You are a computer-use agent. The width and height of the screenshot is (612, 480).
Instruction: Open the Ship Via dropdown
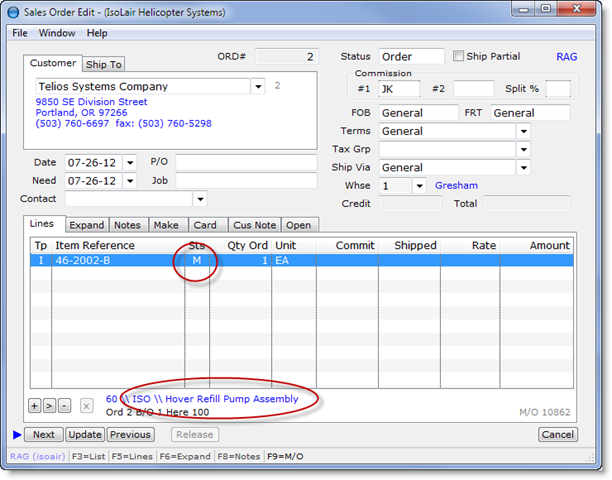pos(523,168)
